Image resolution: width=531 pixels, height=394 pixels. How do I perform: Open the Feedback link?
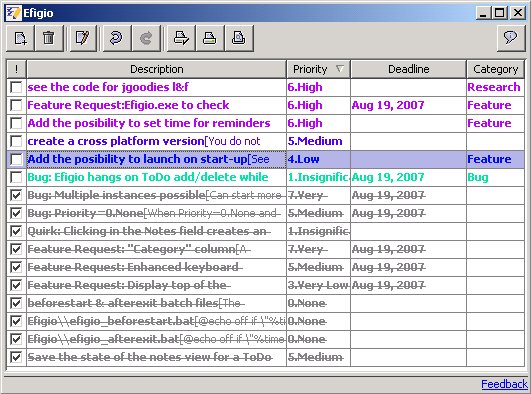(504, 384)
